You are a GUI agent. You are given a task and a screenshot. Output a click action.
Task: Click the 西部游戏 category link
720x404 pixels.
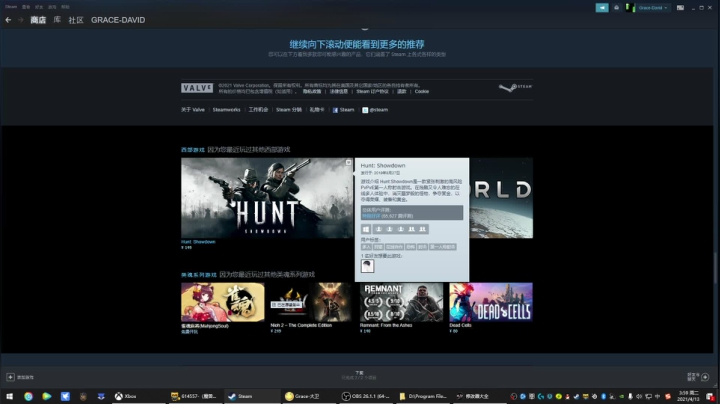click(x=192, y=150)
